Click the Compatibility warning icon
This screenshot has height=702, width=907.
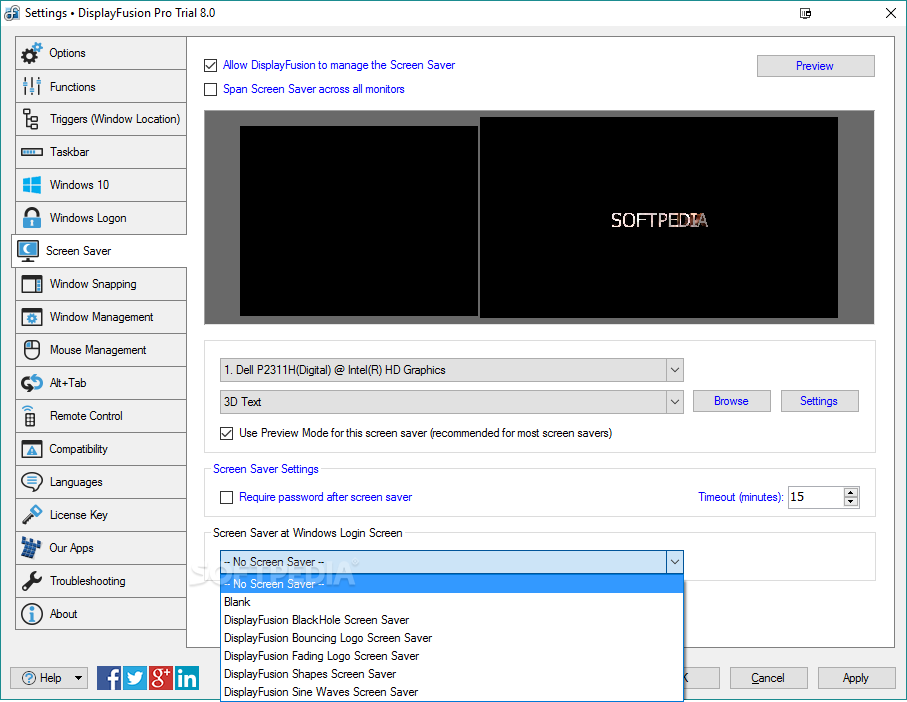tap(32, 449)
